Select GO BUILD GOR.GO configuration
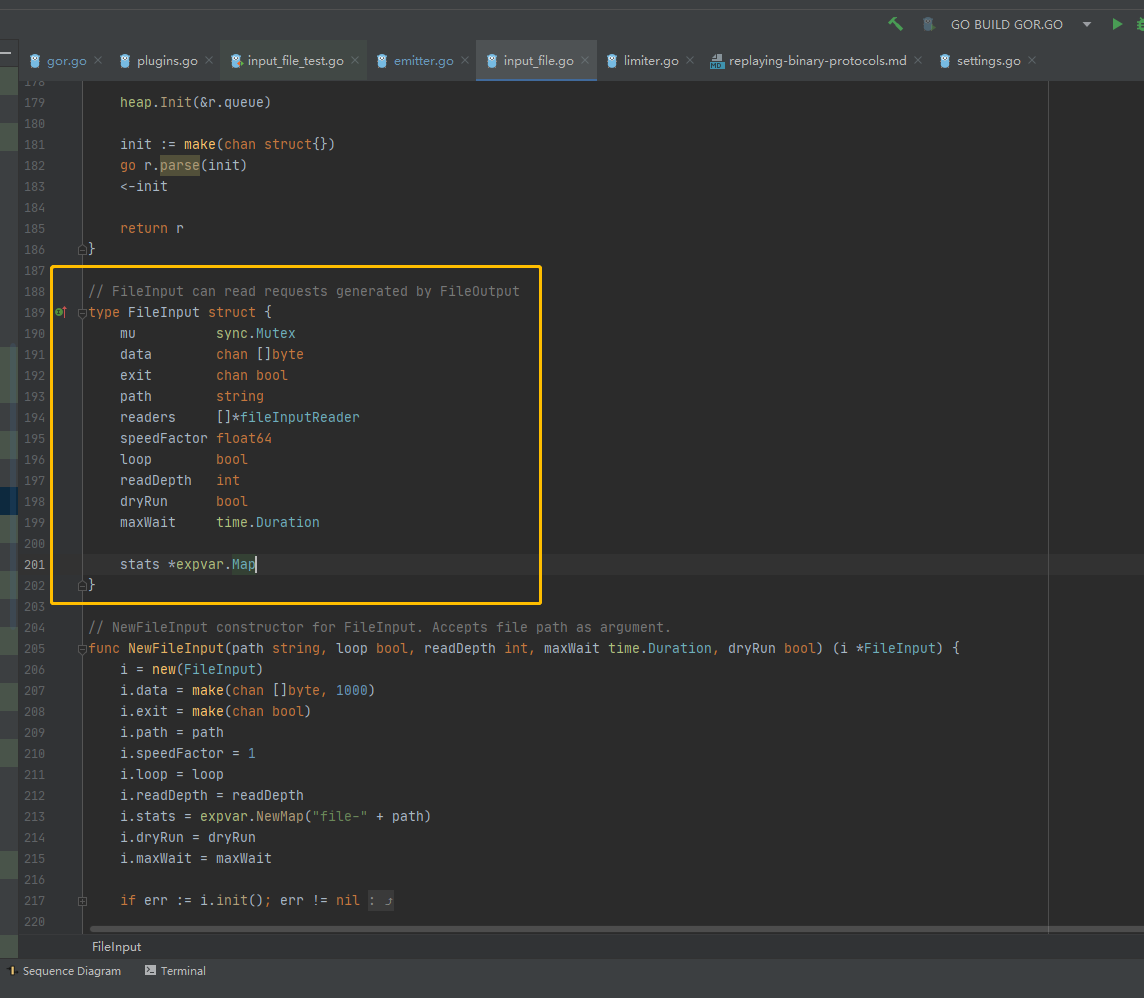This screenshot has width=1144, height=998. [x=1006, y=24]
